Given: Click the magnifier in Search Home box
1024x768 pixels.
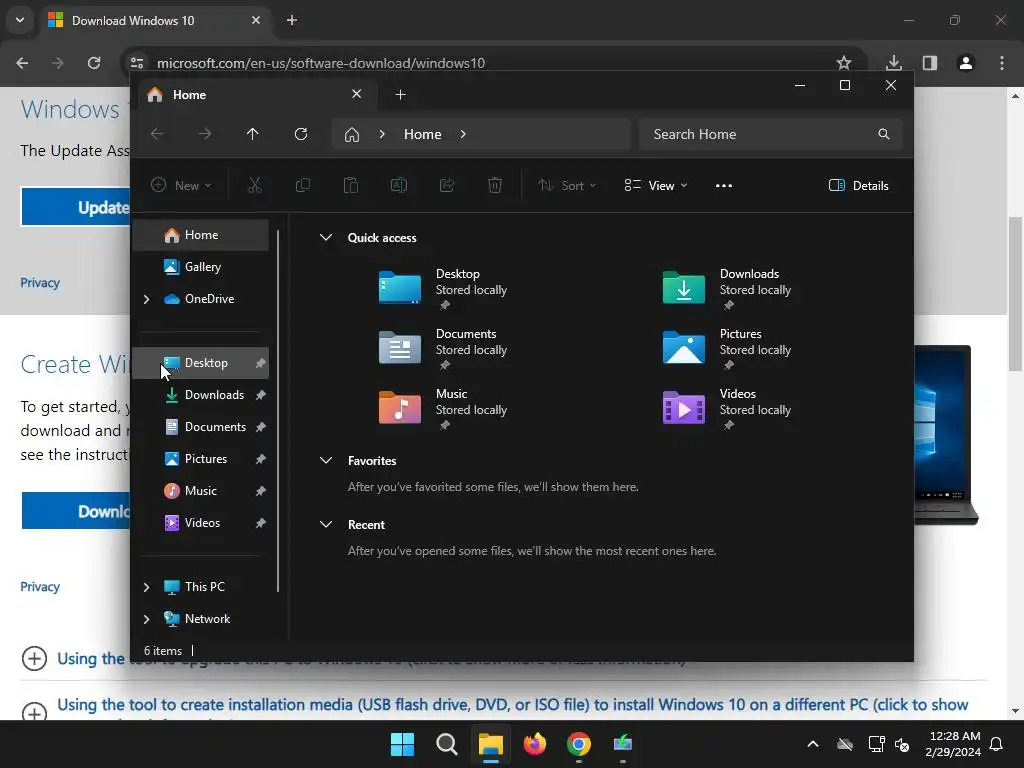Looking at the screenshot, I should coord(884,134).
